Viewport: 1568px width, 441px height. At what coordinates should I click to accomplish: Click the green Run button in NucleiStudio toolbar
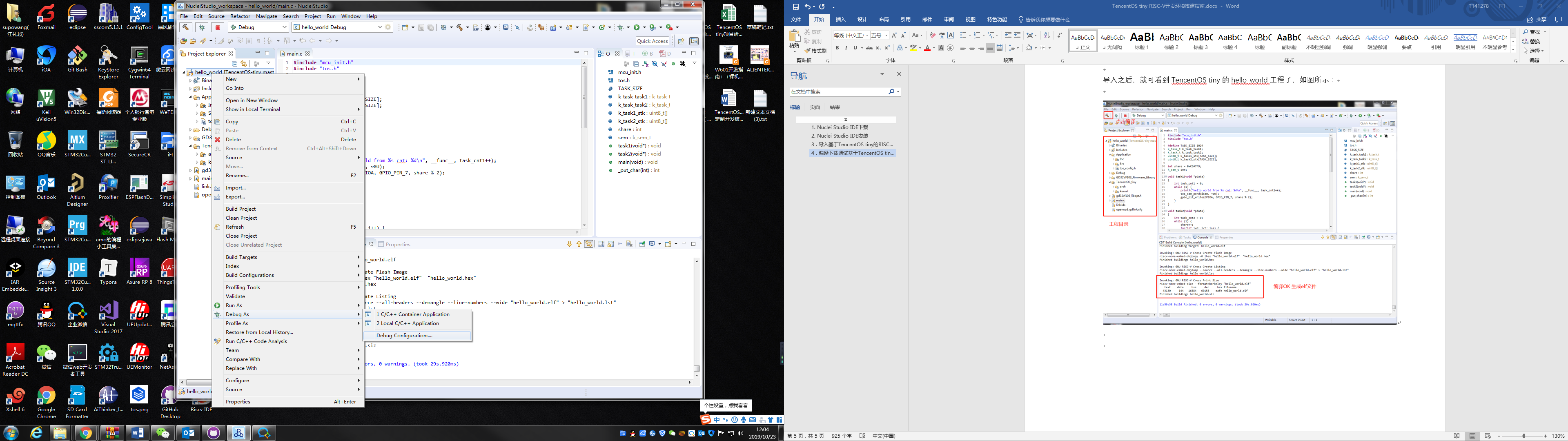(637, 27)
